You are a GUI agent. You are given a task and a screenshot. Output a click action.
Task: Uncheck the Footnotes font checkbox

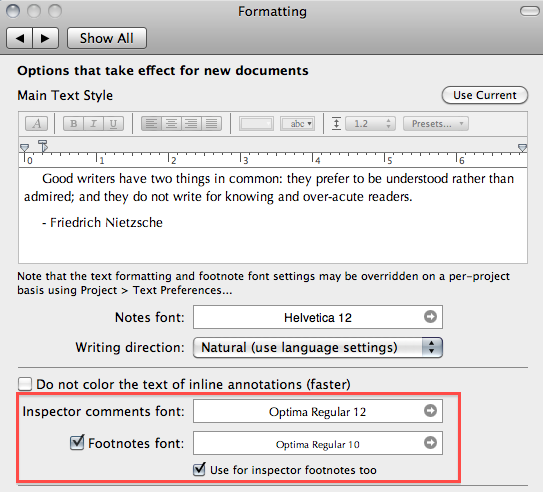pos(77,443)
